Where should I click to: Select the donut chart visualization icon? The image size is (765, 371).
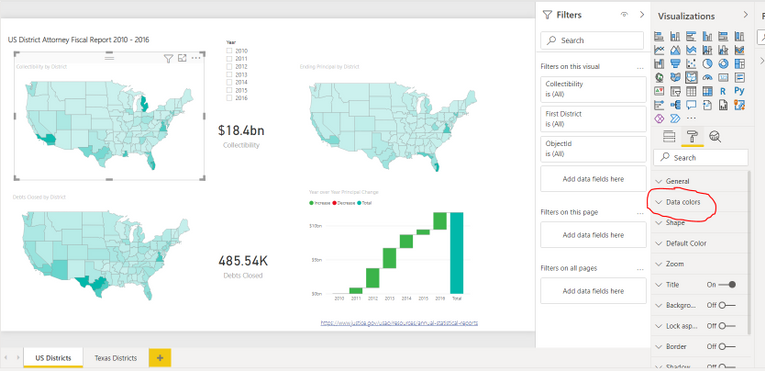coord(723,63)
